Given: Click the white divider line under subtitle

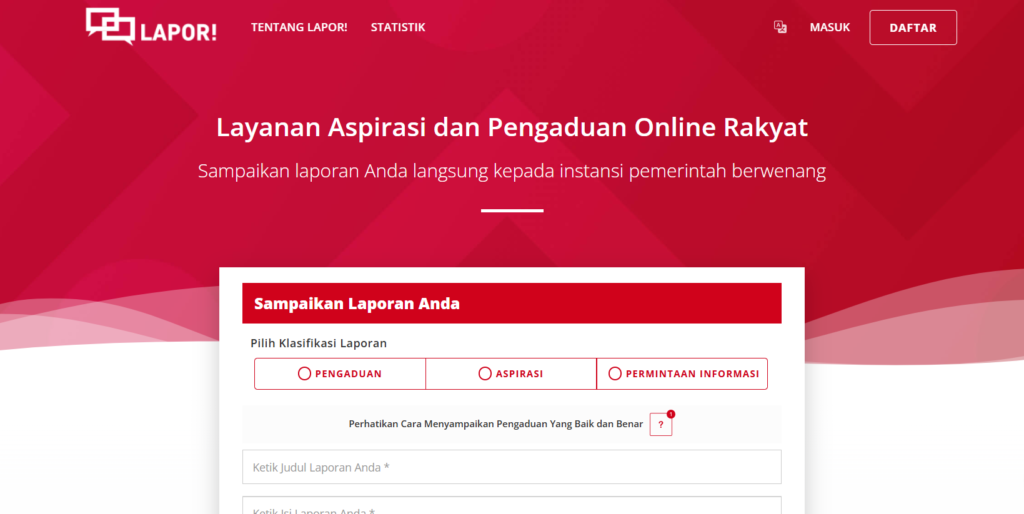Looking at the screenshot, I should click(511, 211).
